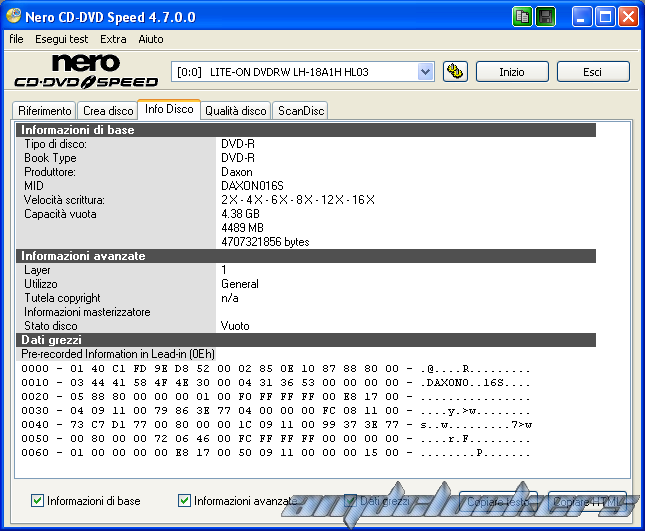Open the options icon beside drive selector

[453, 71]
